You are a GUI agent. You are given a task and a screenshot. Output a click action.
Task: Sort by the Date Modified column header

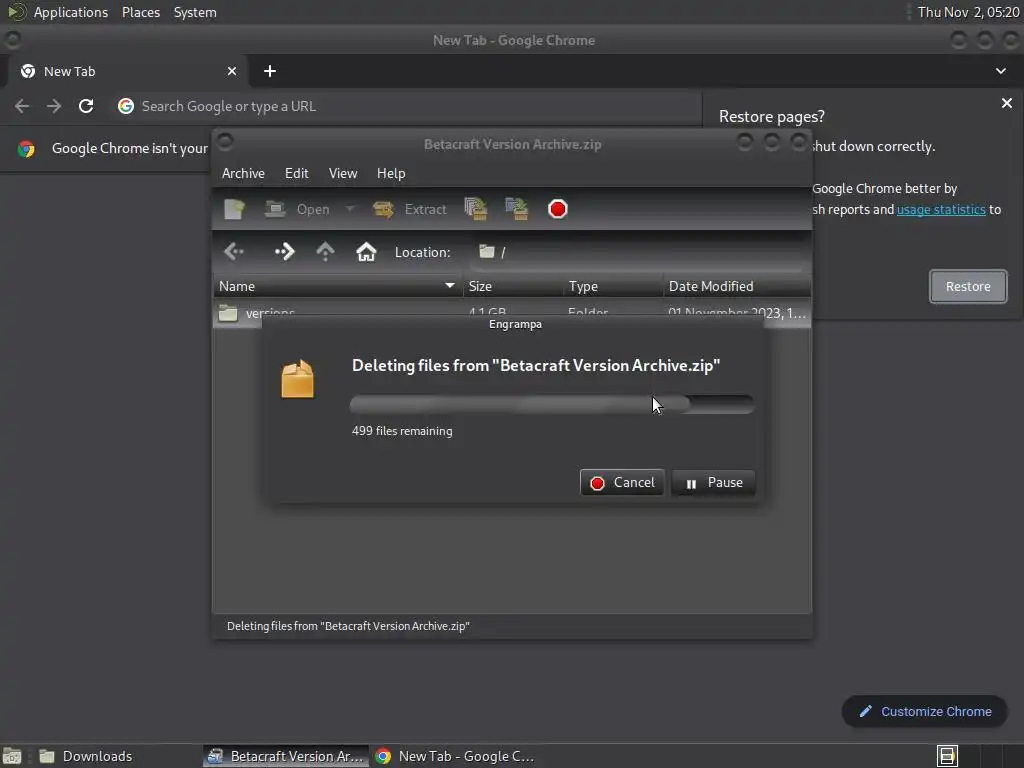click(x=737, y=286)
